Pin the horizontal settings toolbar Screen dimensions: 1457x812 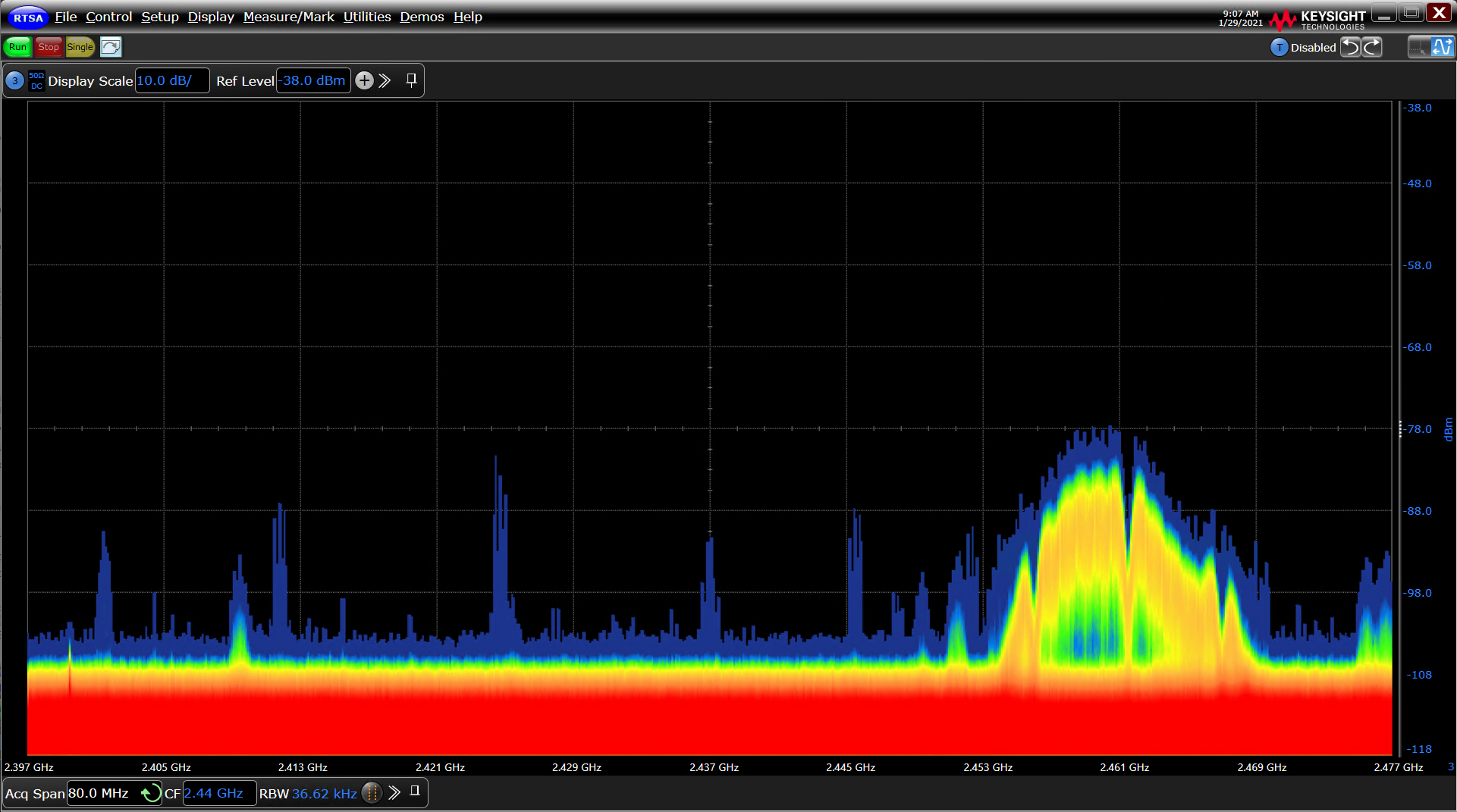click(415, 791)
